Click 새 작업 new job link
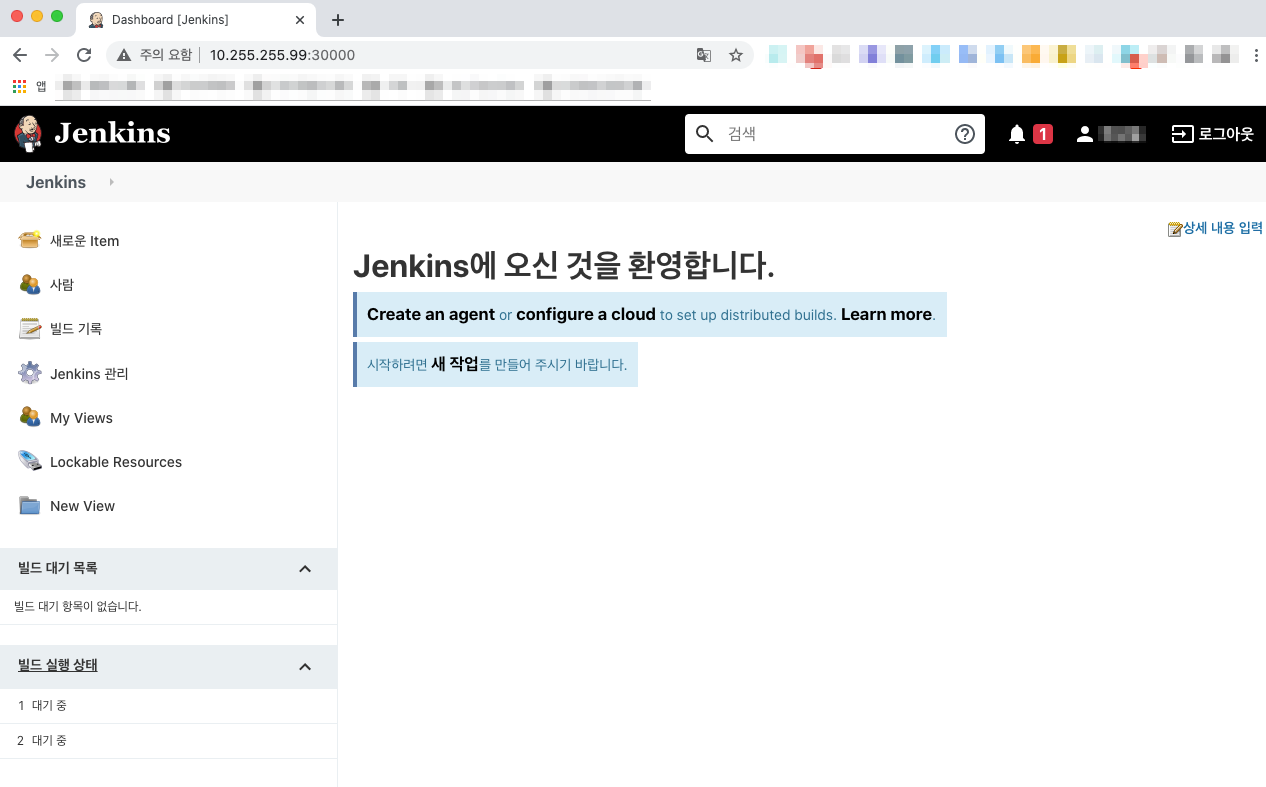The image size is (1266, 787). pyautogui.click(x=455, y=364)
